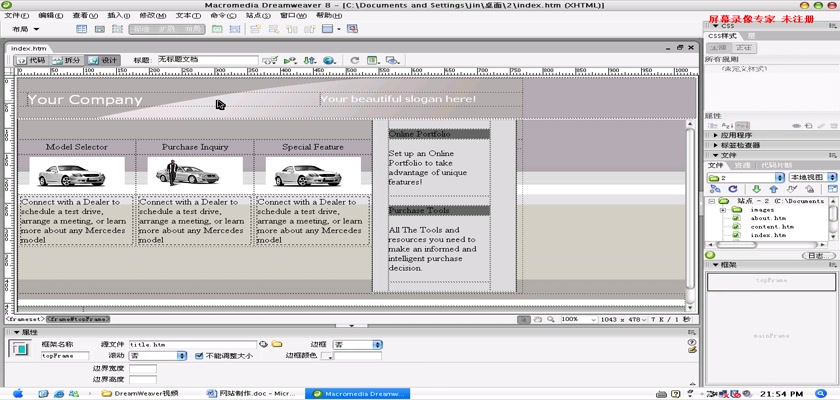Switch to 拆分 (Split) view
The width and height of the screenshot is (840, 400).
66,61
